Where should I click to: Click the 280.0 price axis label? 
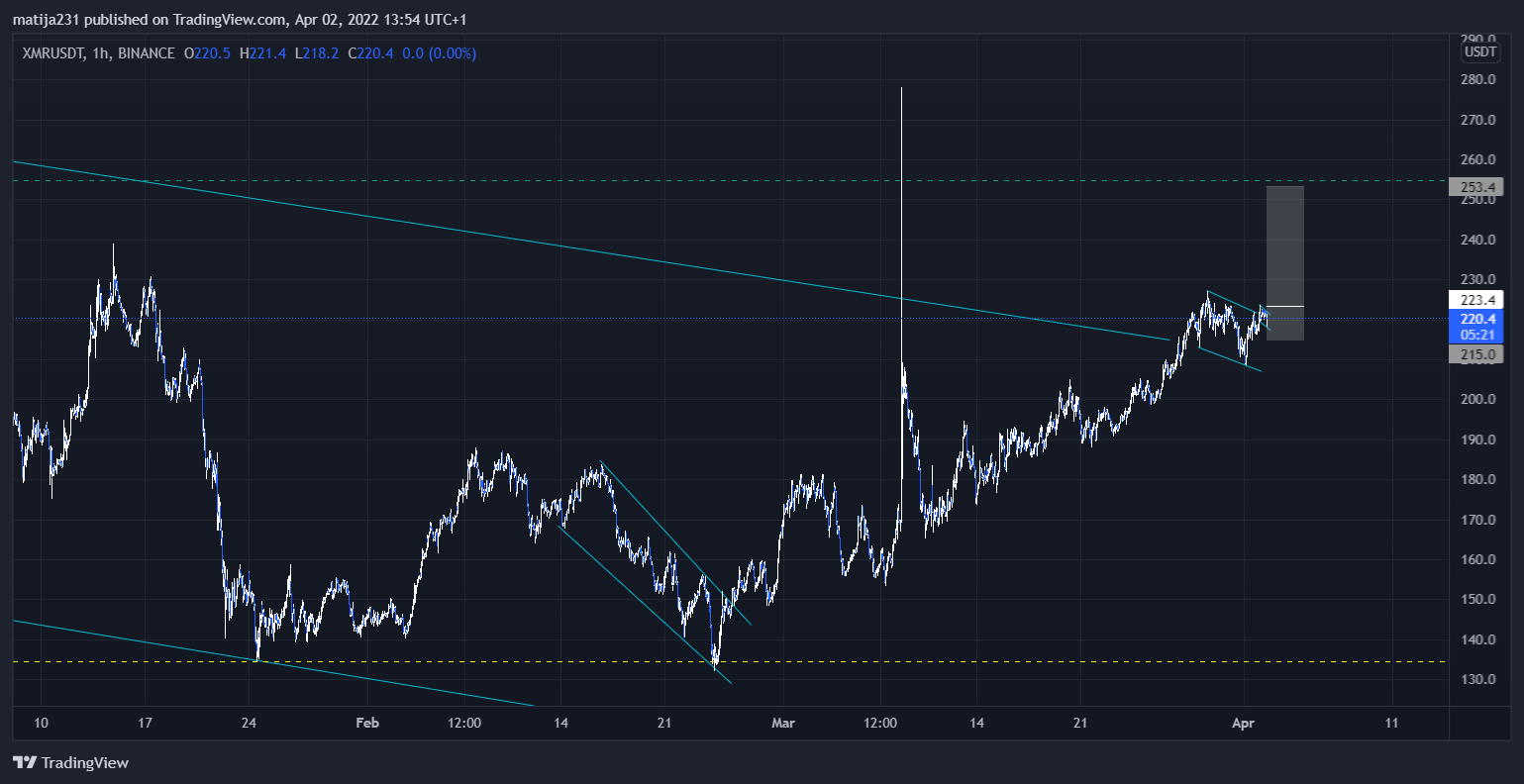coord(1477,79)
